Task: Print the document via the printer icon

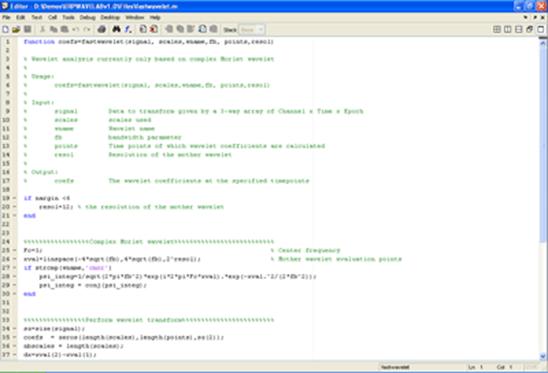Action: tap(102, 29)
